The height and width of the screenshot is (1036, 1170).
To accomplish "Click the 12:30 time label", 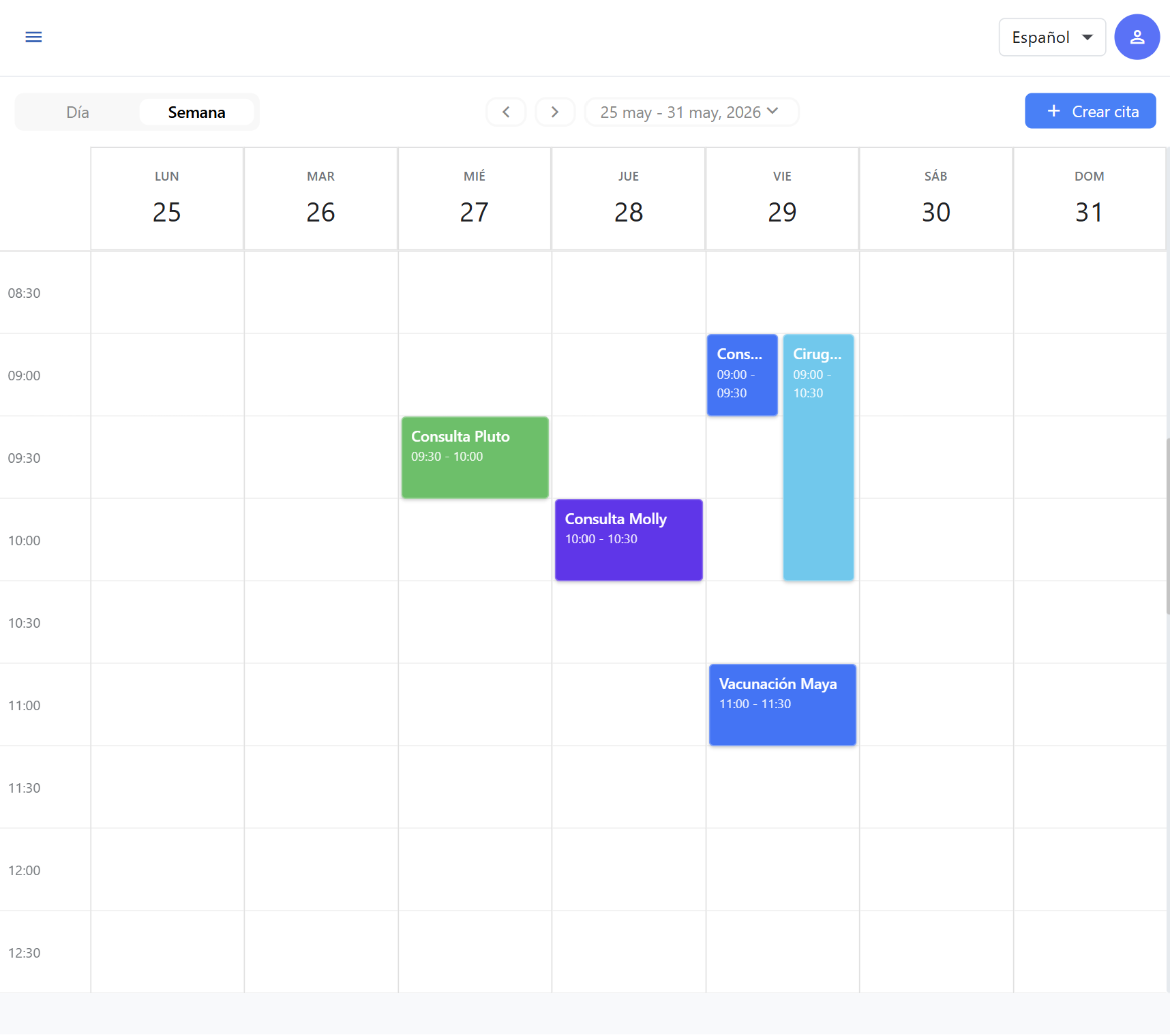I will pos(24,953).
